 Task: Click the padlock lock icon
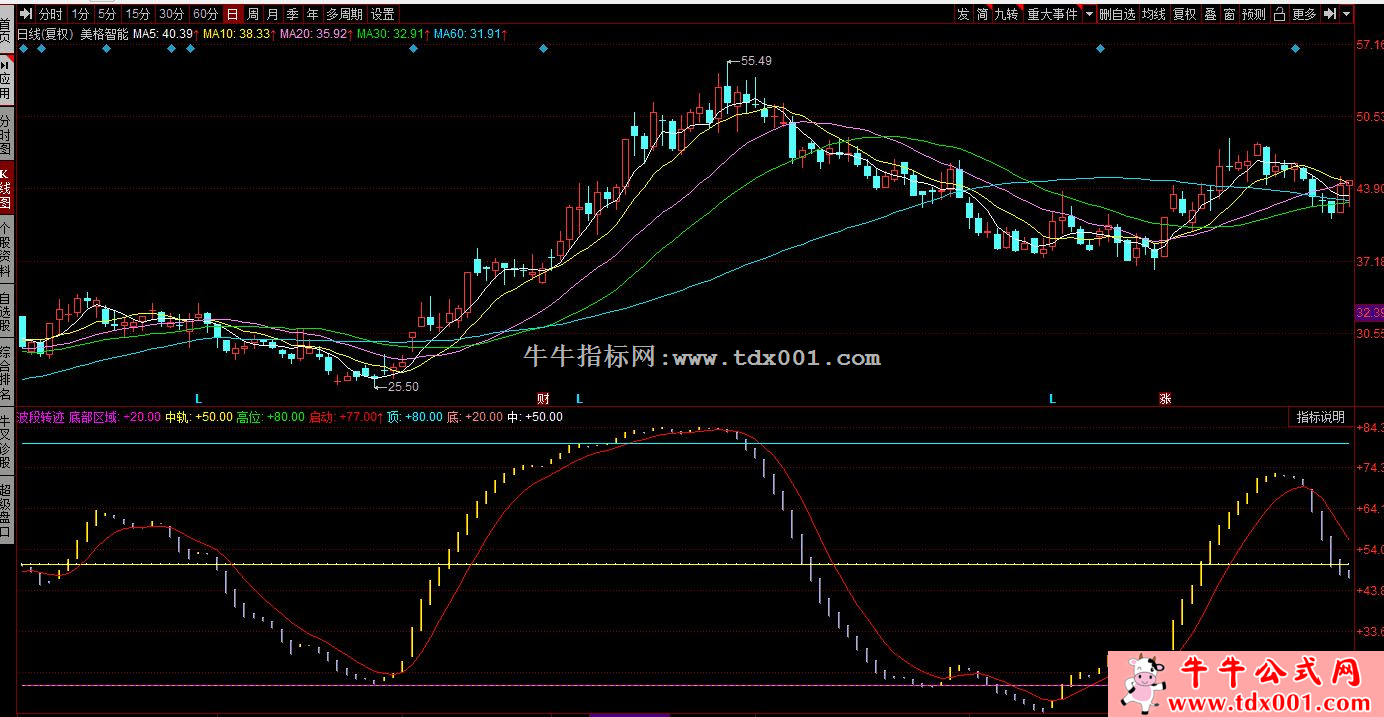coord(1280,14)
